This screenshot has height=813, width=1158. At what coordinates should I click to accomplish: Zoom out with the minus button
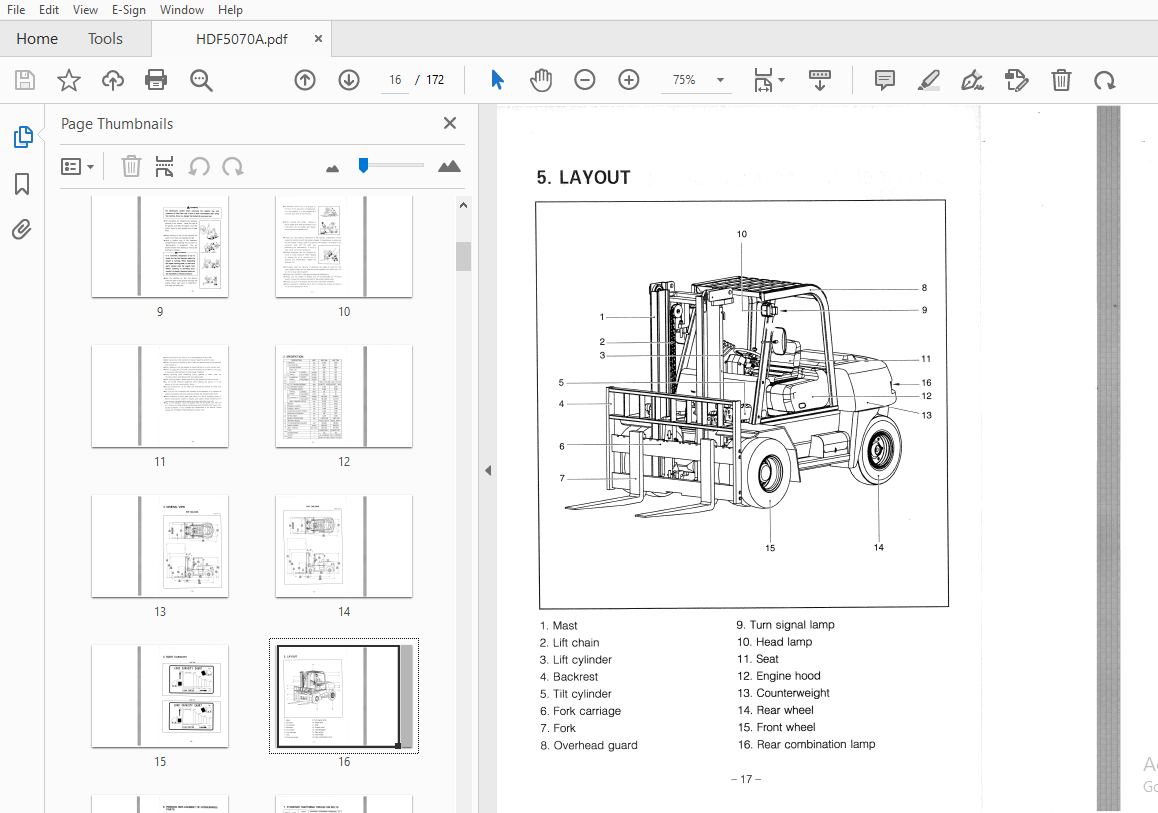(x=584, y=80)
